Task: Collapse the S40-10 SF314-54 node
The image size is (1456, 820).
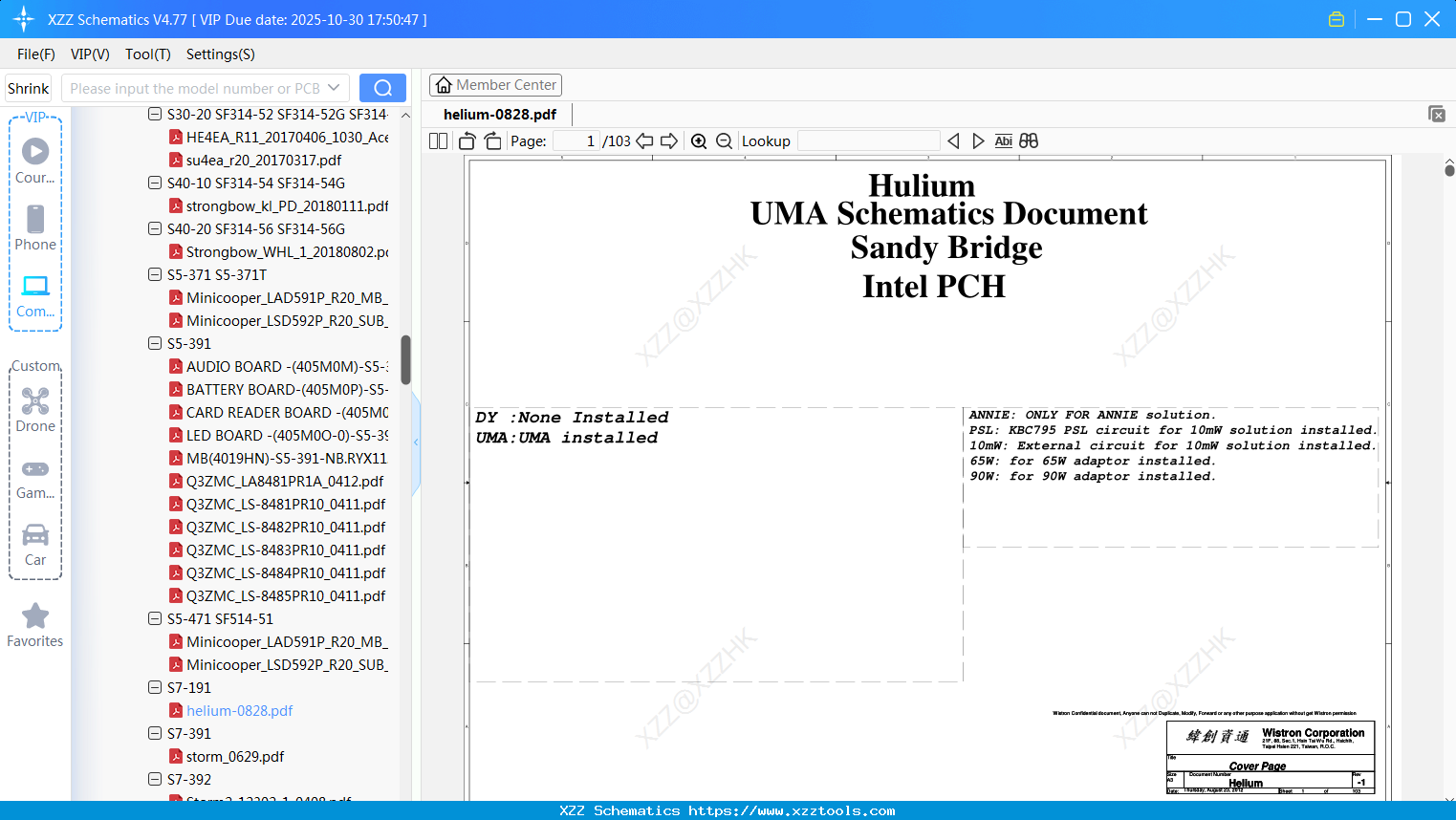Action: coord(155,183)
